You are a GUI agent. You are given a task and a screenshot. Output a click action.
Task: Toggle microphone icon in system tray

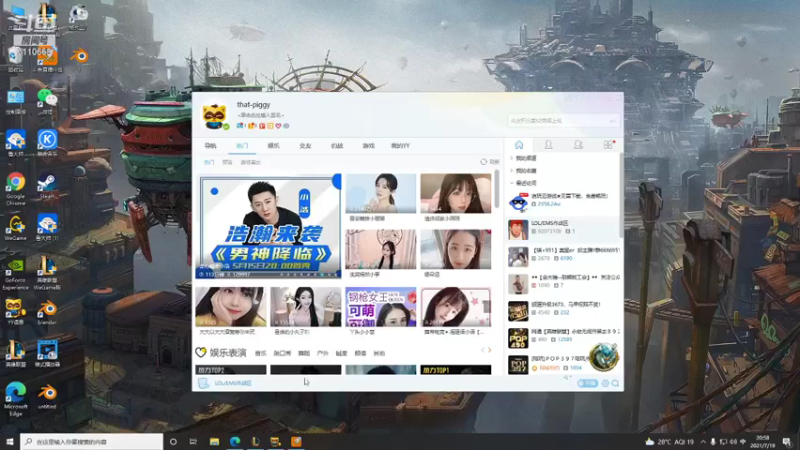pyautogui.click(x=713, y=441)
